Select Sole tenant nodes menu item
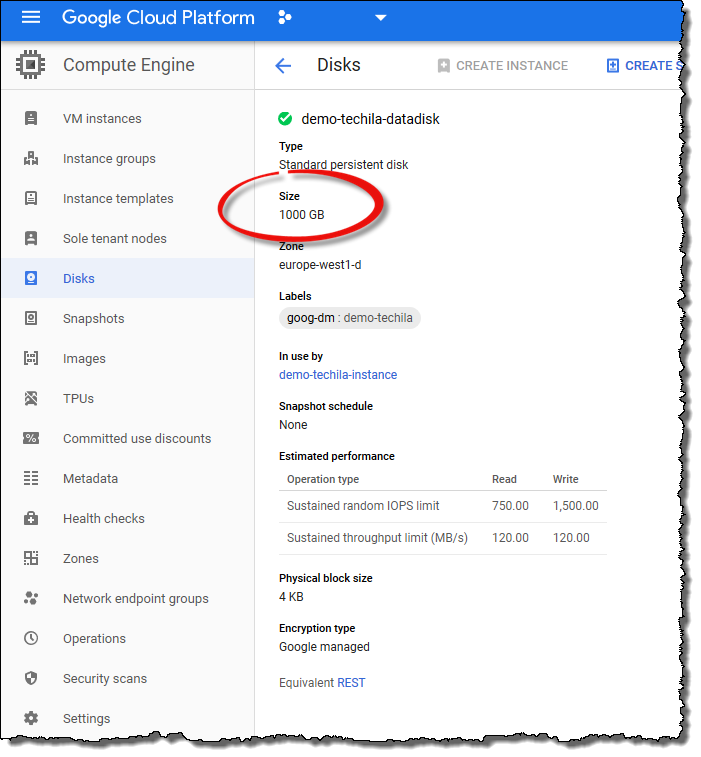This screenshot has width=701, height=757. pyautogui.click(x=115, y=239)
